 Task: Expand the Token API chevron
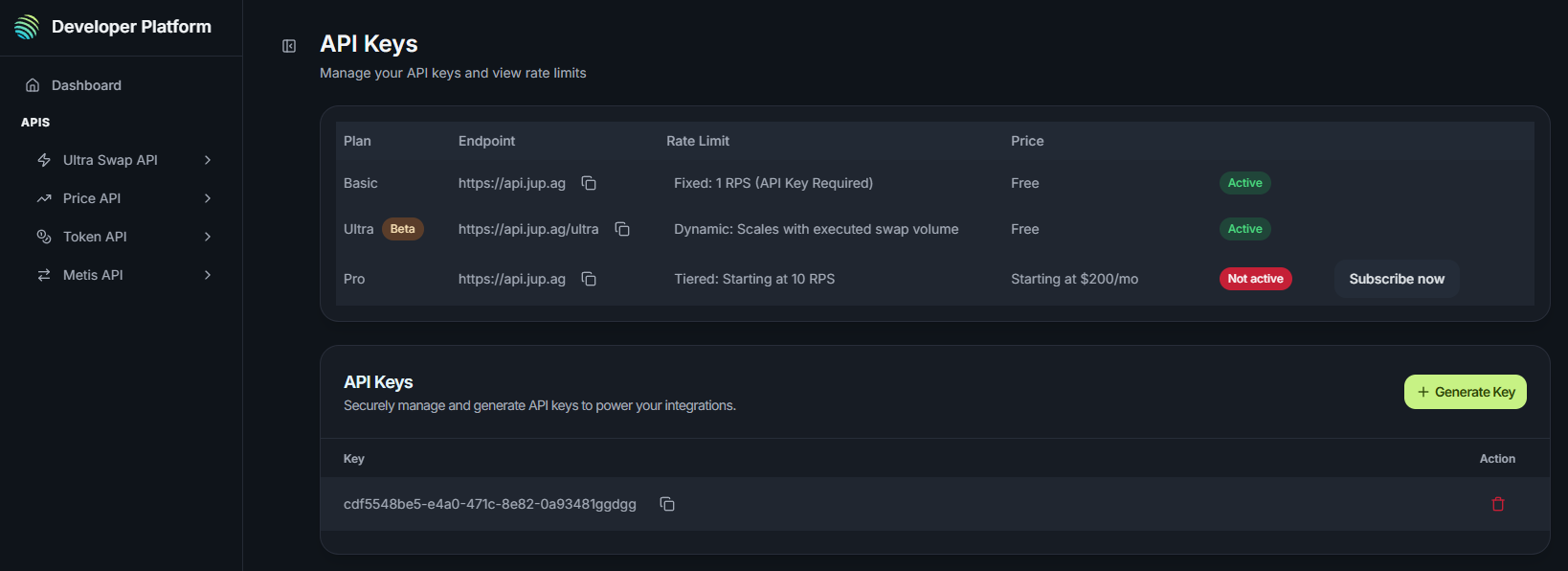pos(208,237)
